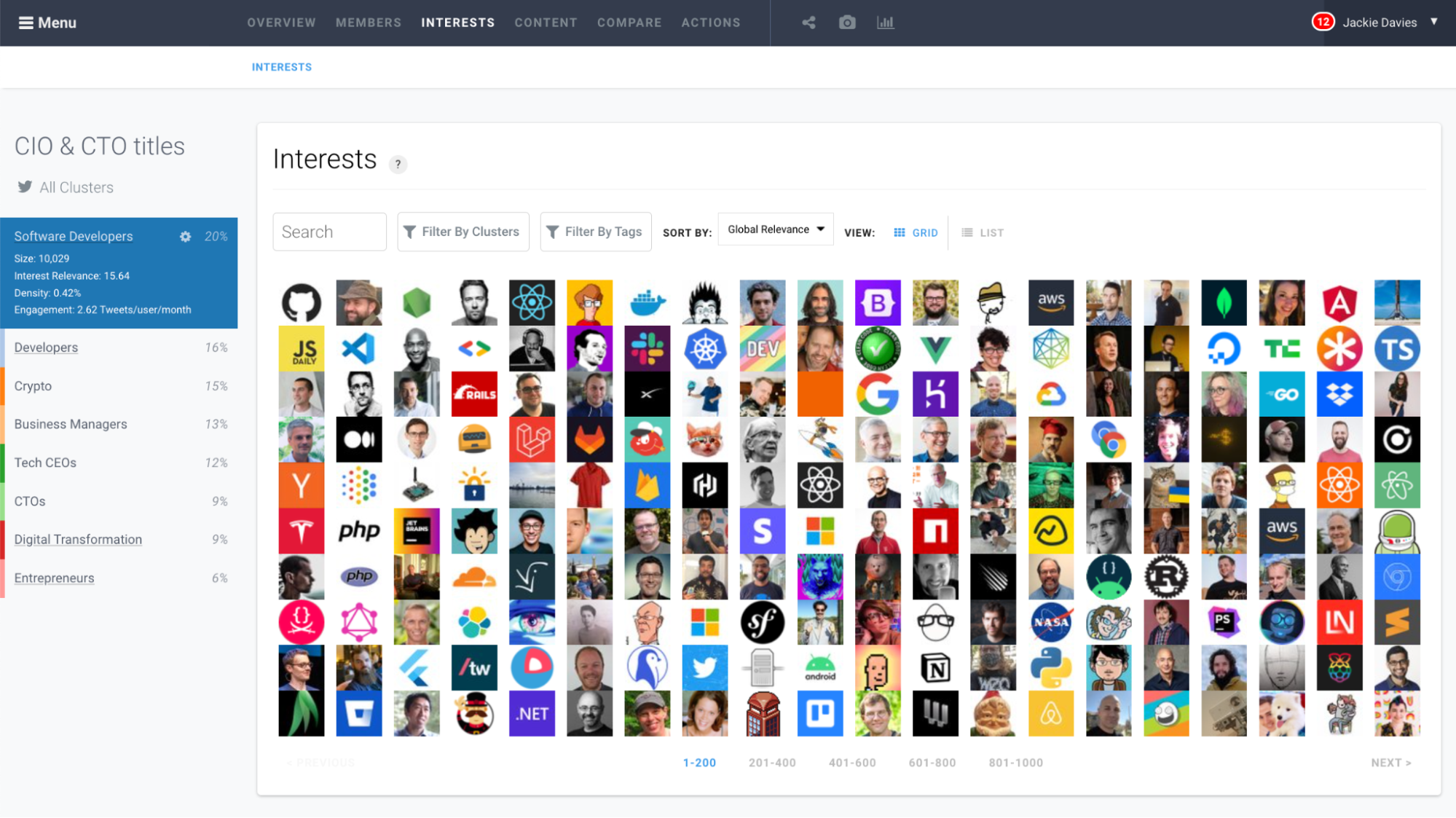Select the Slack icon interest
The image size is (1456, 818).
coord(646,347)
